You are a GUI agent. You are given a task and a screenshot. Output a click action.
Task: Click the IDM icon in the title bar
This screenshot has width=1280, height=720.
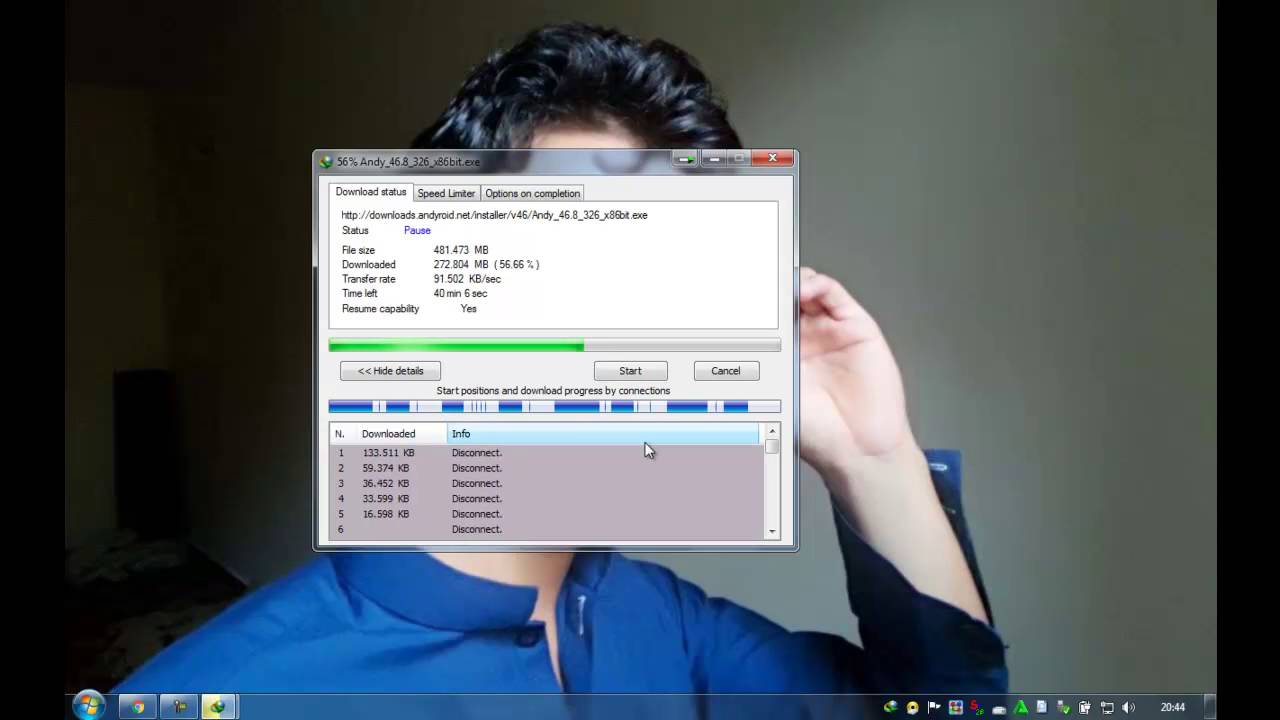tap(326, 161)
